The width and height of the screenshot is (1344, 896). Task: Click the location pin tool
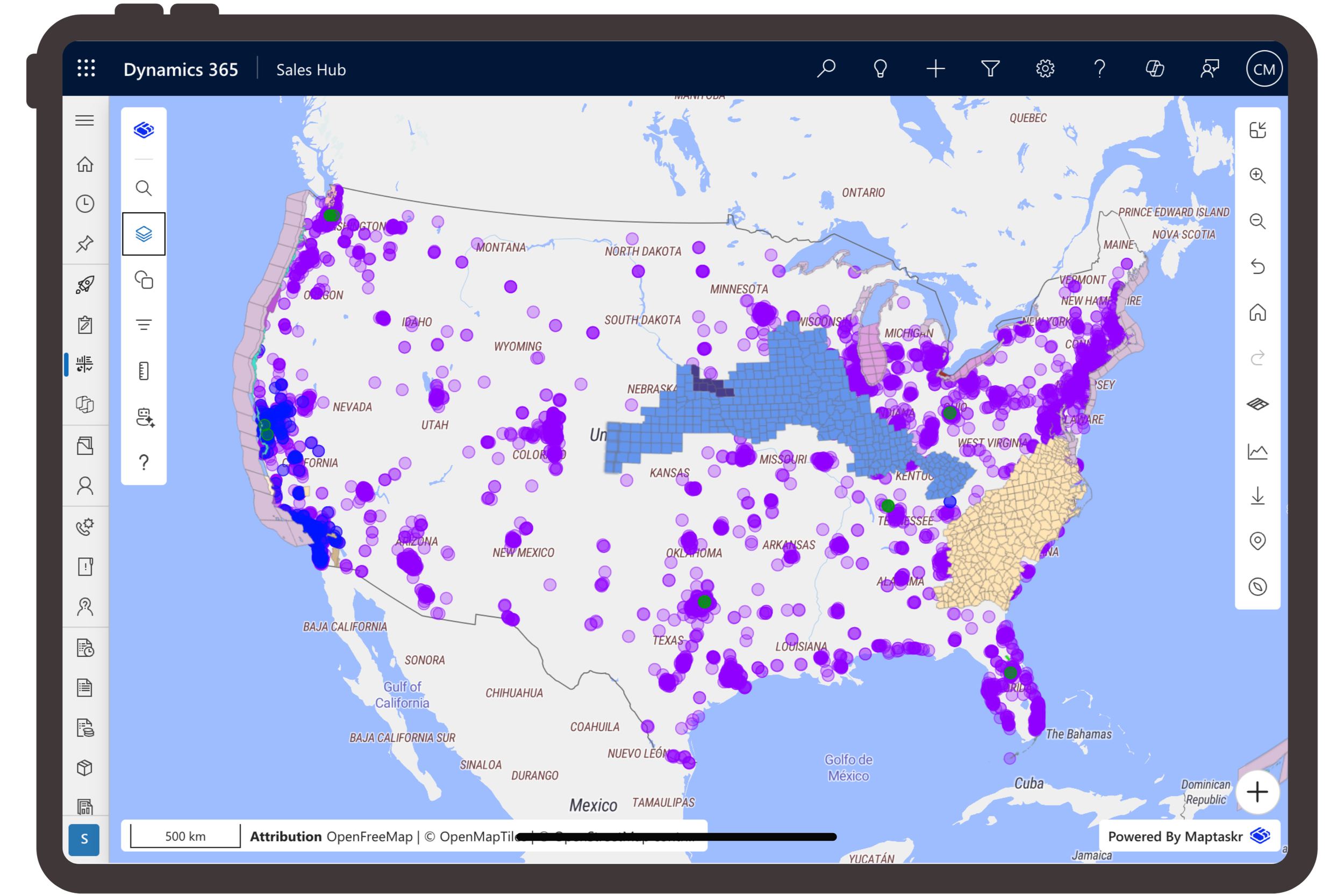(x=1257, y=541)
